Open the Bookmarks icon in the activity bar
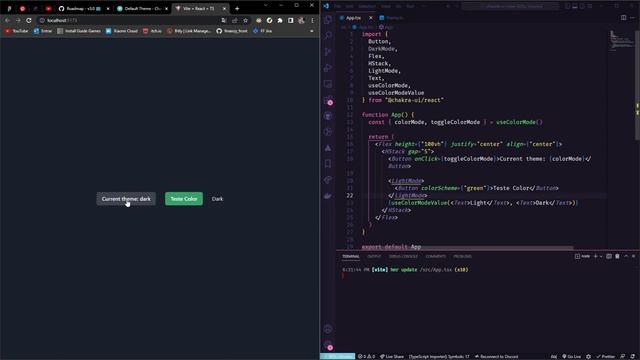640x360 pixels. coord(328,164)
